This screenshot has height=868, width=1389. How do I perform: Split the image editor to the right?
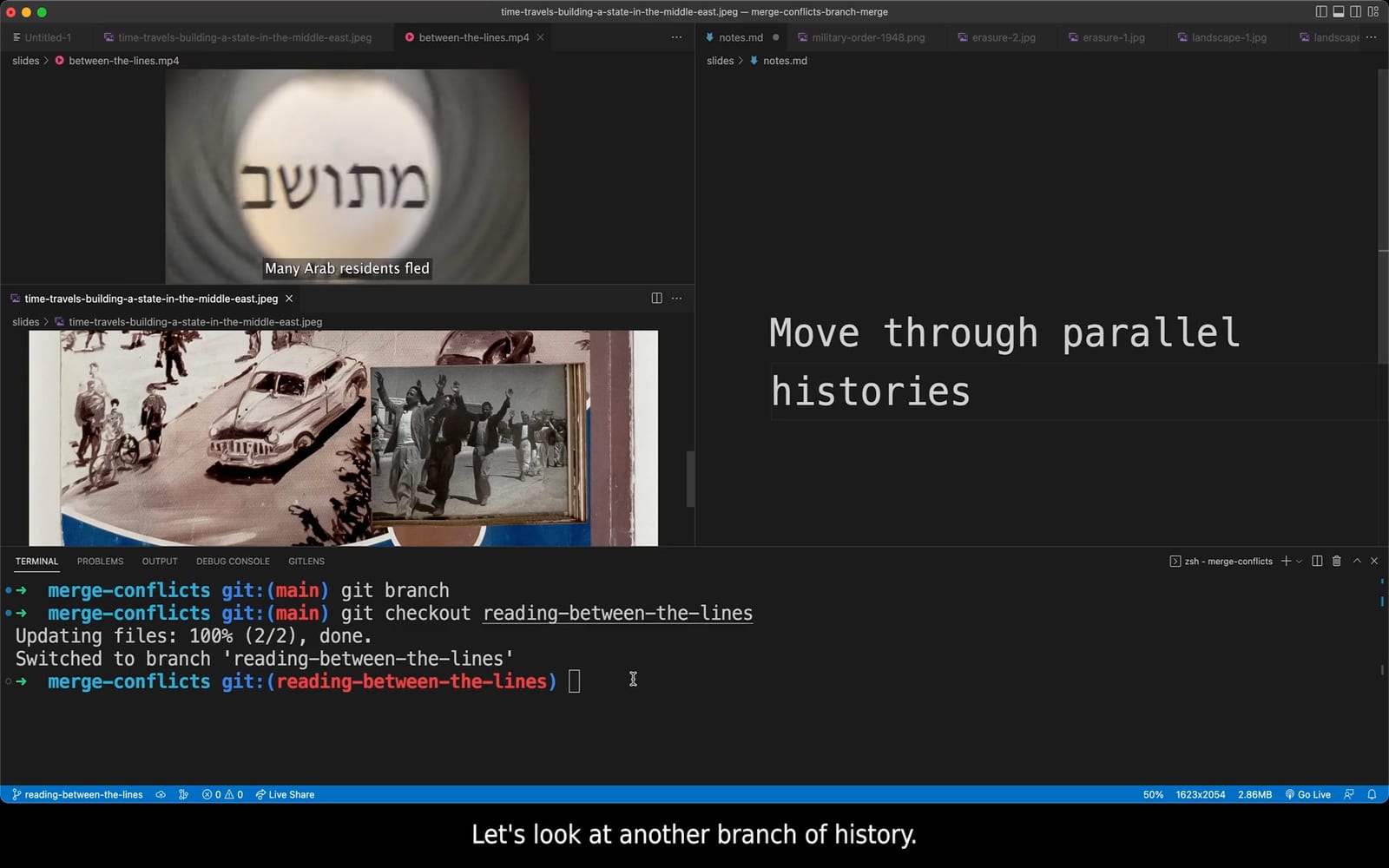pyautogui.click(x=657, y=299)
